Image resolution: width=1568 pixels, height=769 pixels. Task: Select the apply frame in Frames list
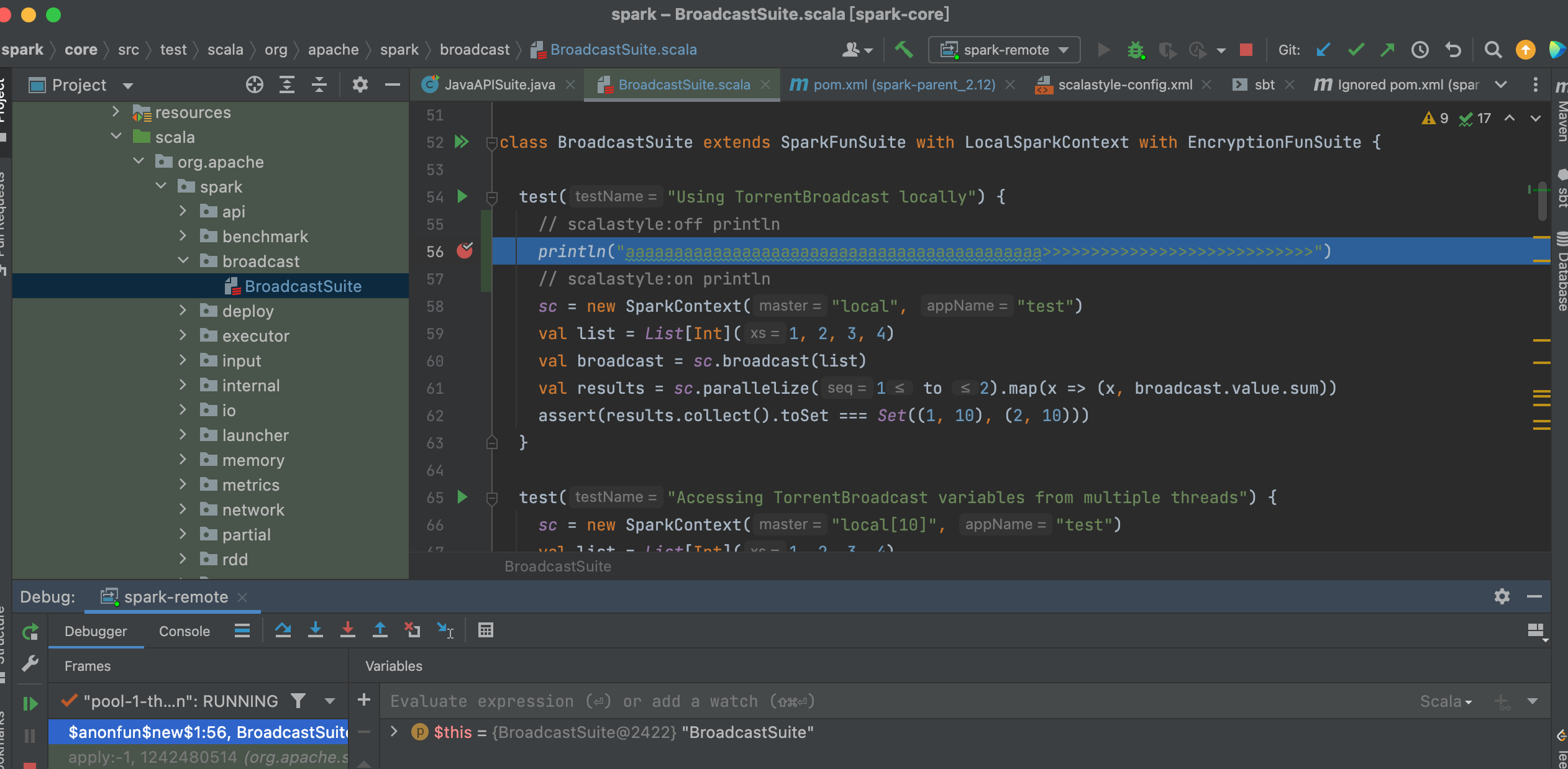click(x=199, y=757)
